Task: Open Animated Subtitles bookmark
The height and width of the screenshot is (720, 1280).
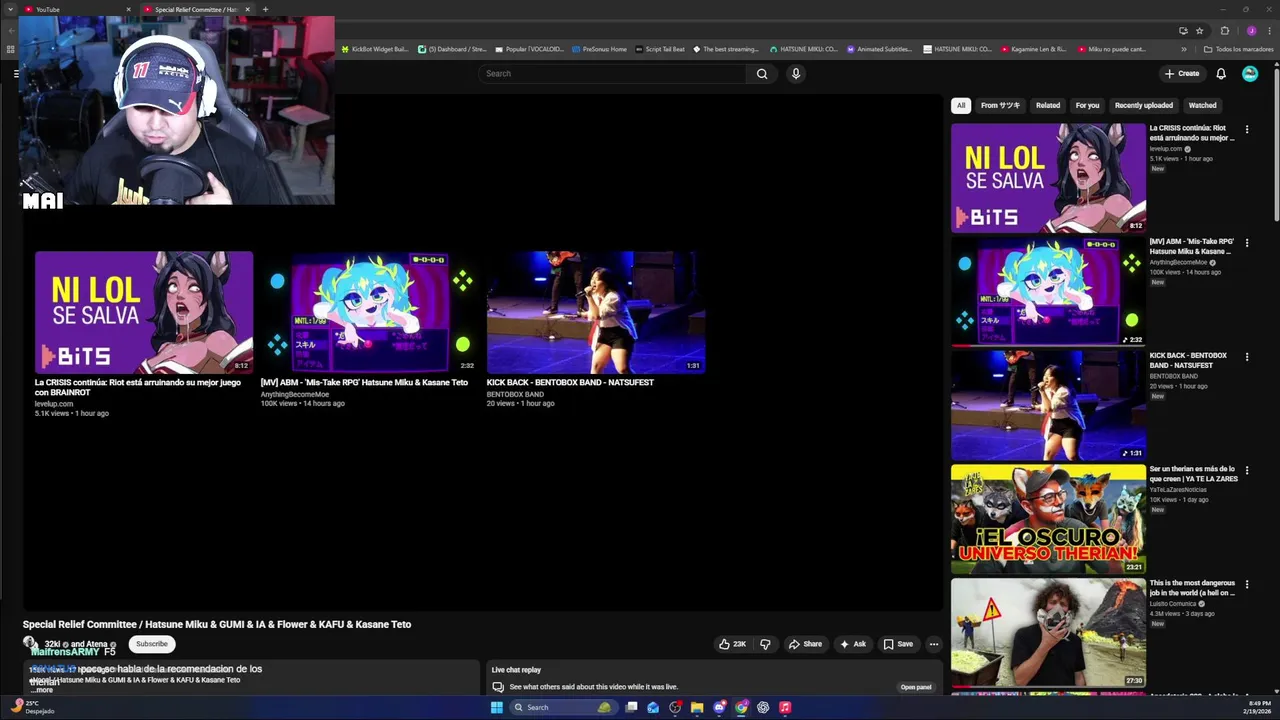Action: pos(879,49)
